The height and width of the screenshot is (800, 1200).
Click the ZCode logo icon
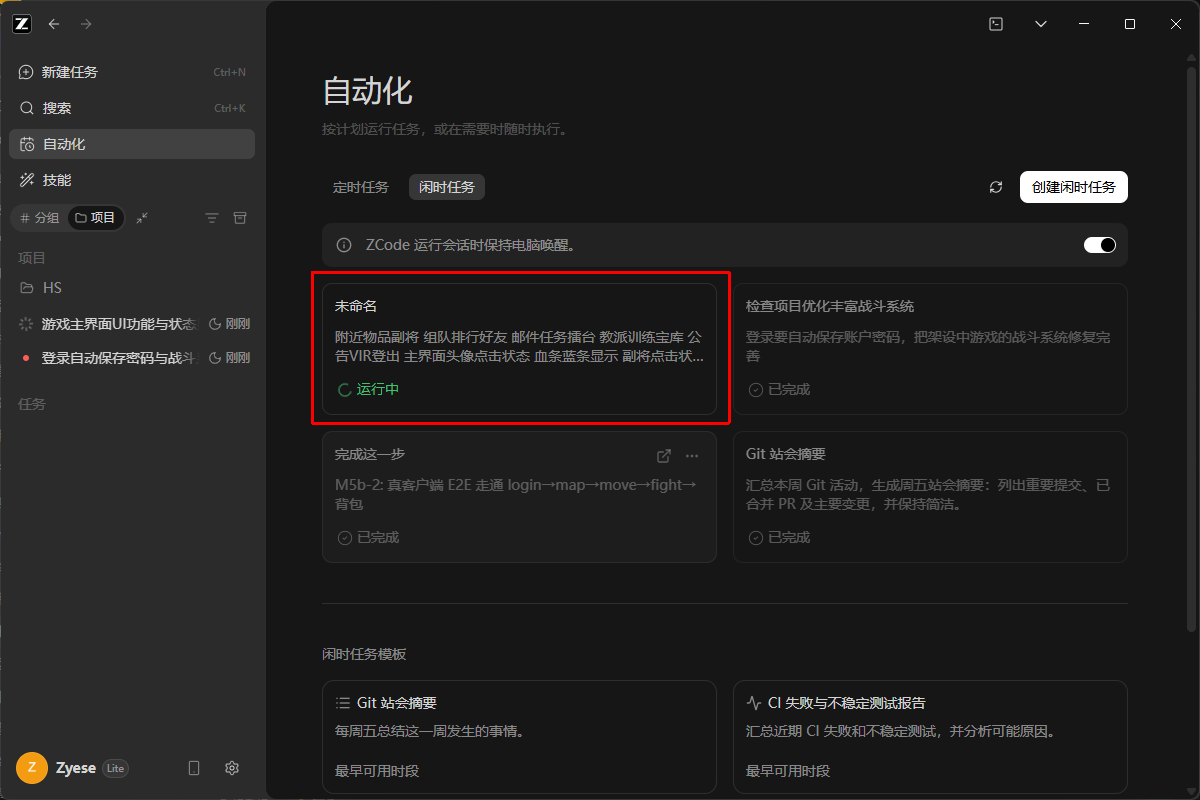tap(22, 24)
